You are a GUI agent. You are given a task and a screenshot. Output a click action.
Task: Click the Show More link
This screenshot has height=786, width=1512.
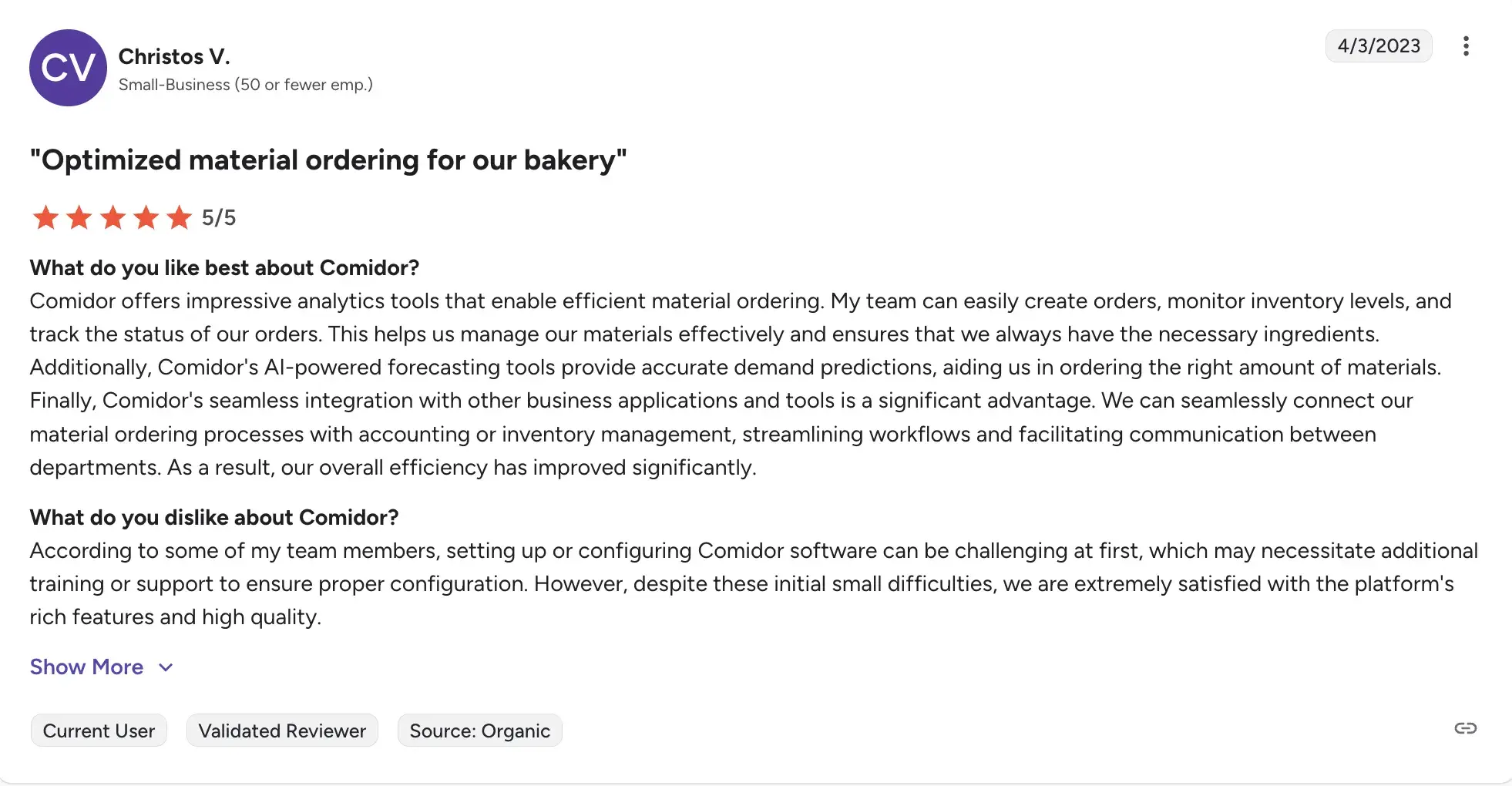[x=86, y=667]
